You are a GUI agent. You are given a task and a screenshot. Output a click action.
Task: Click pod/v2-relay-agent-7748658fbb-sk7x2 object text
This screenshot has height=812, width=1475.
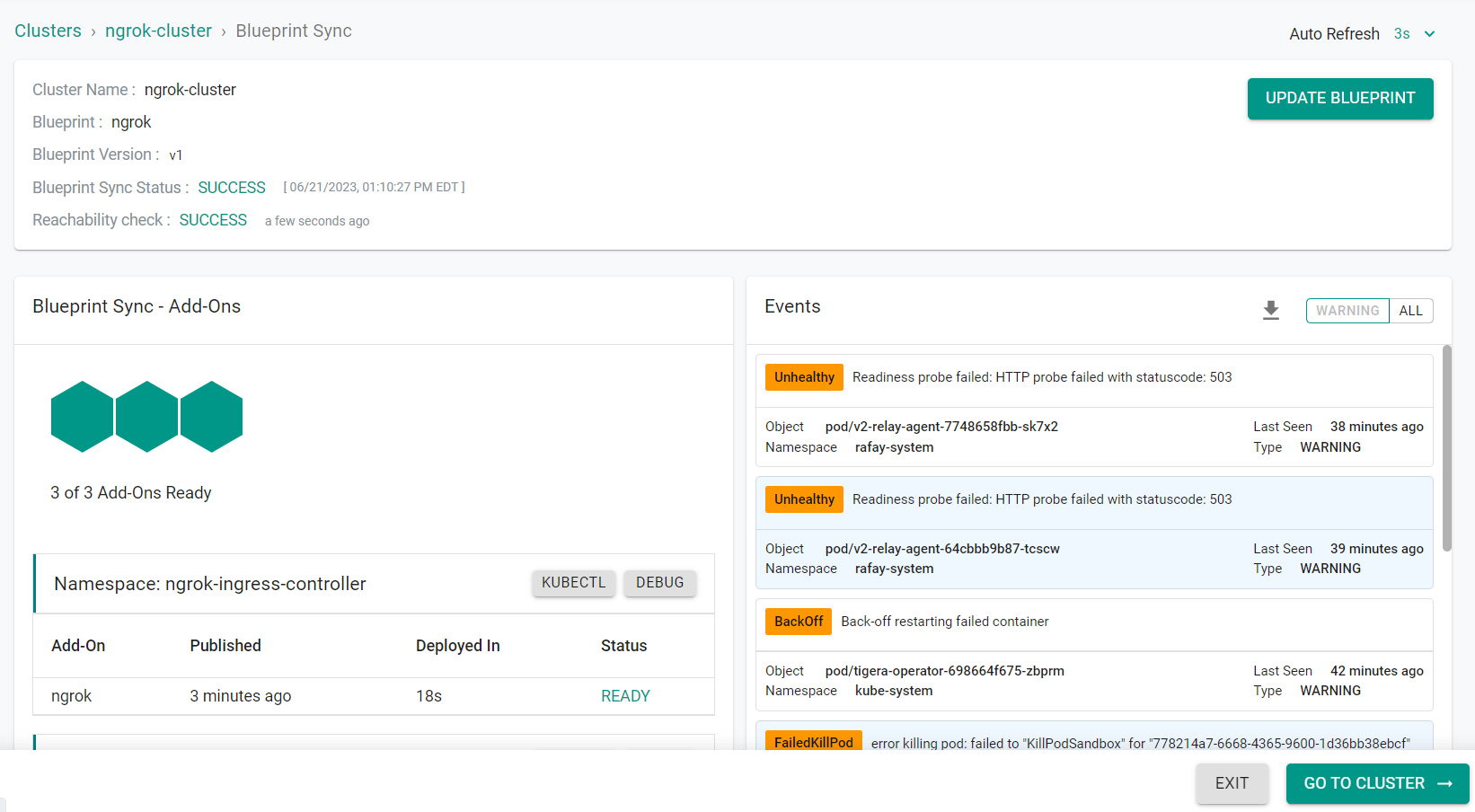point(941,427)
